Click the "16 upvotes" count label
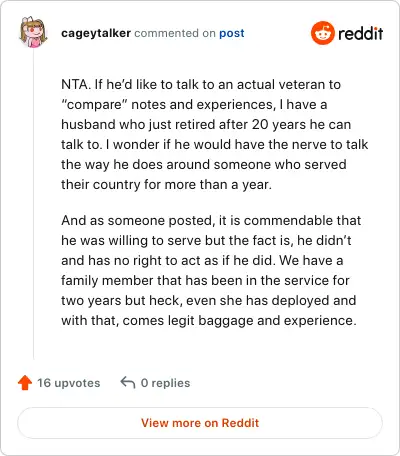This screenshot has width=400, height=456. pos(68,383)
